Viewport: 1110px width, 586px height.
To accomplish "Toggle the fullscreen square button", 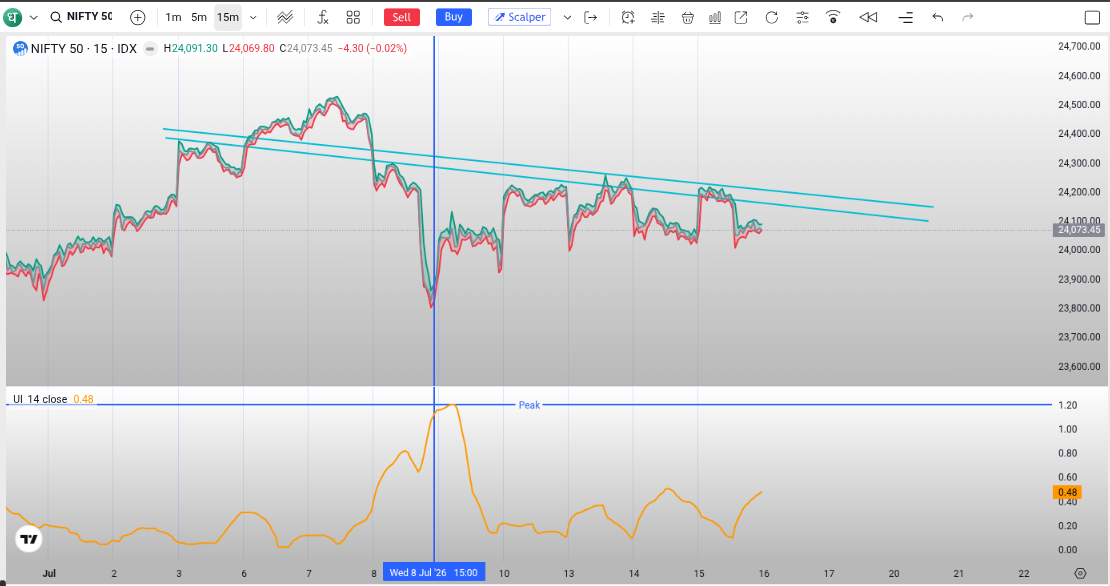I will click(1092, 18).
